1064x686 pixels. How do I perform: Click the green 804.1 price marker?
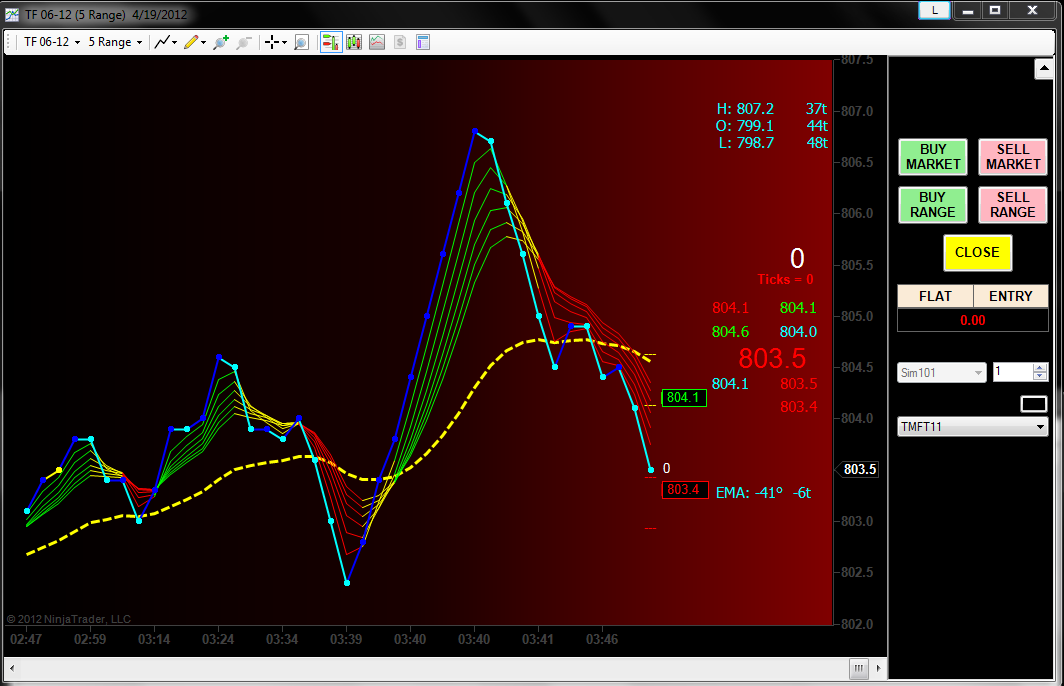pyautogui.click(x=684, y=398)
